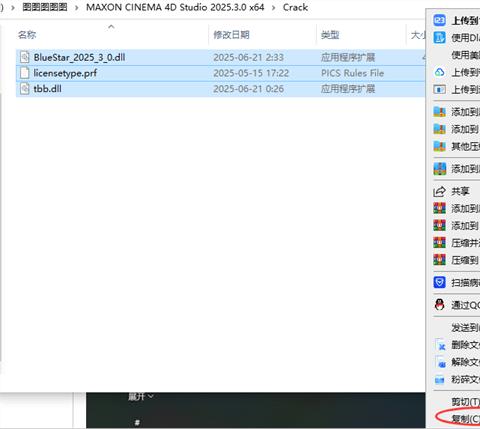
Task: Select 粉碎文件 context menu entry
Action: 465,379
